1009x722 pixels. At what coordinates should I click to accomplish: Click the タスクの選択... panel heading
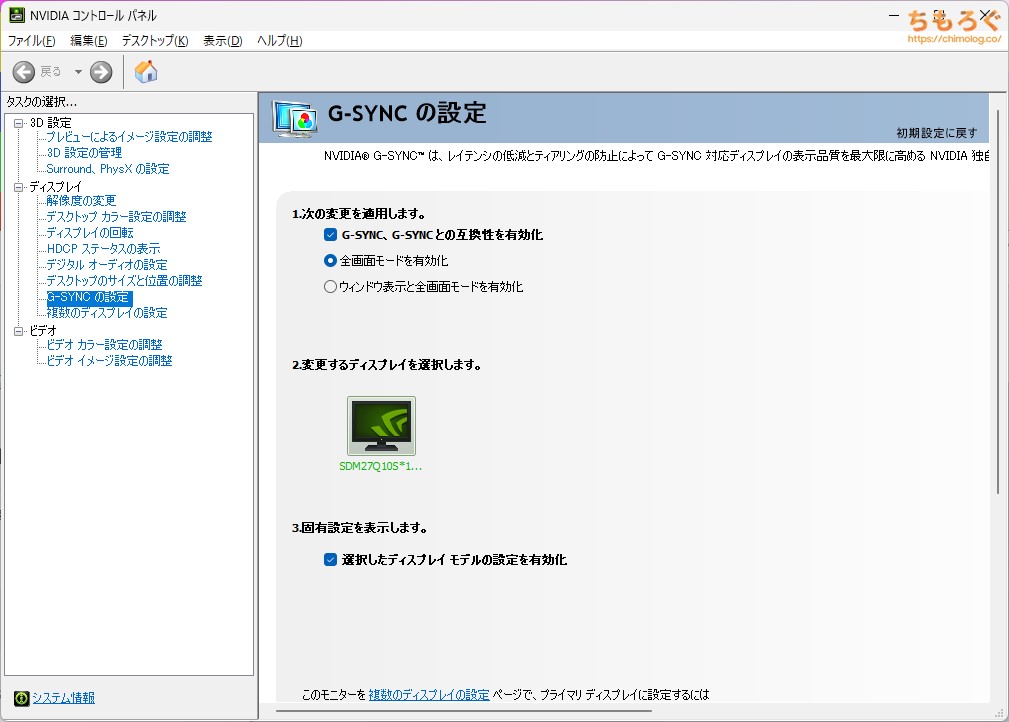[42, 102]
